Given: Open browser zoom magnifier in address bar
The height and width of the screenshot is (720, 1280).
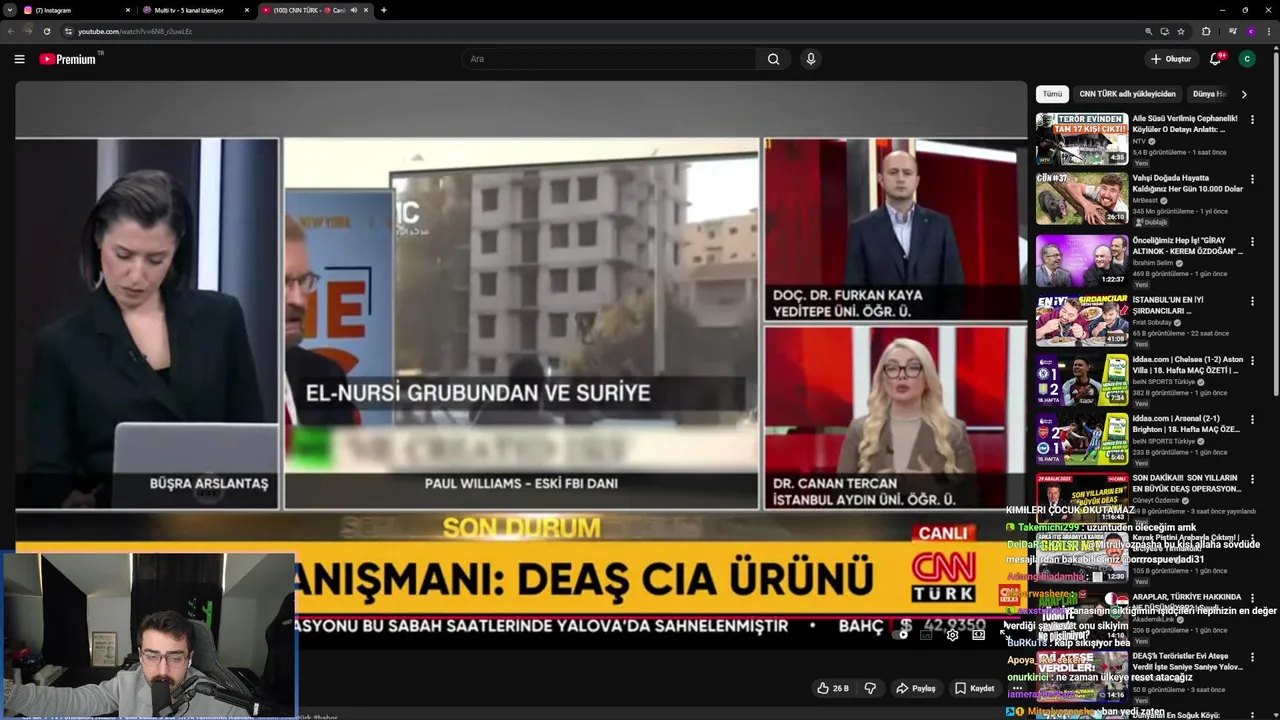Looking at the screenshot, I should 1149,31.
